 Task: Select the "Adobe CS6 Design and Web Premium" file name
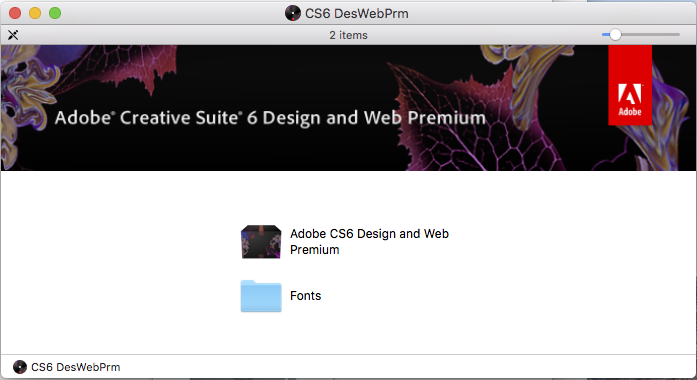tap(369, 242)
